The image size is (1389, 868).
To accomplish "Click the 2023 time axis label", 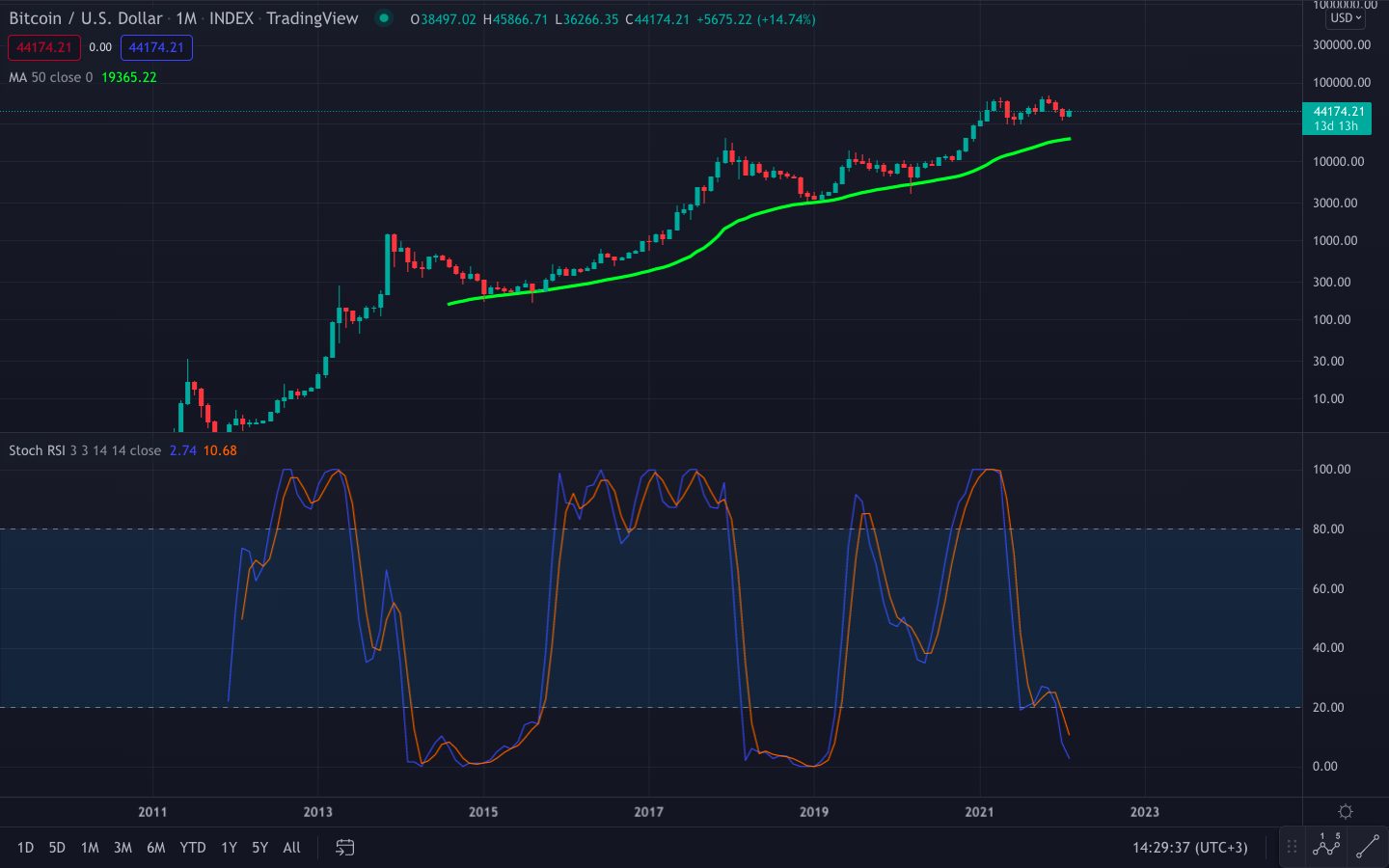I will coord(1145,812).
